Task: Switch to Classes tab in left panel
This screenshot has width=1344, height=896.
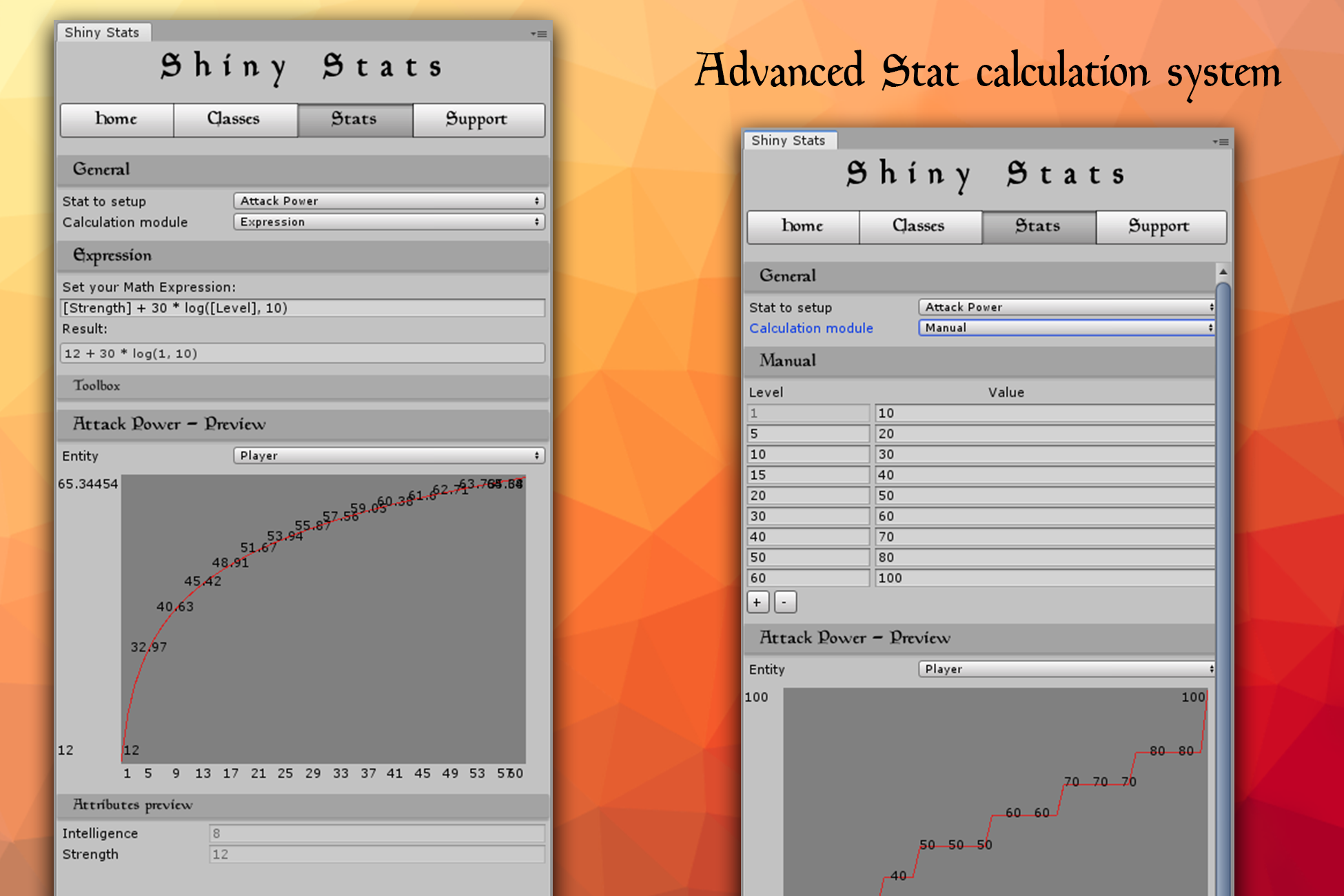Action: [x=234, y=120]
